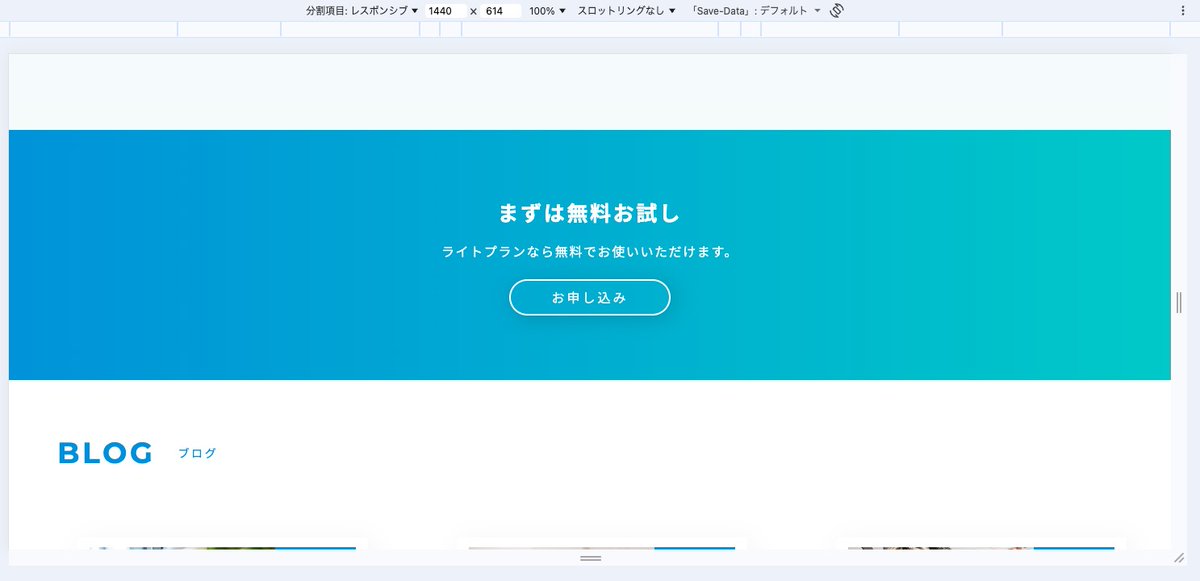Select the viewport height field showing 614
This screenshot has height=581, width=1200.
click(x=495, y=10)
